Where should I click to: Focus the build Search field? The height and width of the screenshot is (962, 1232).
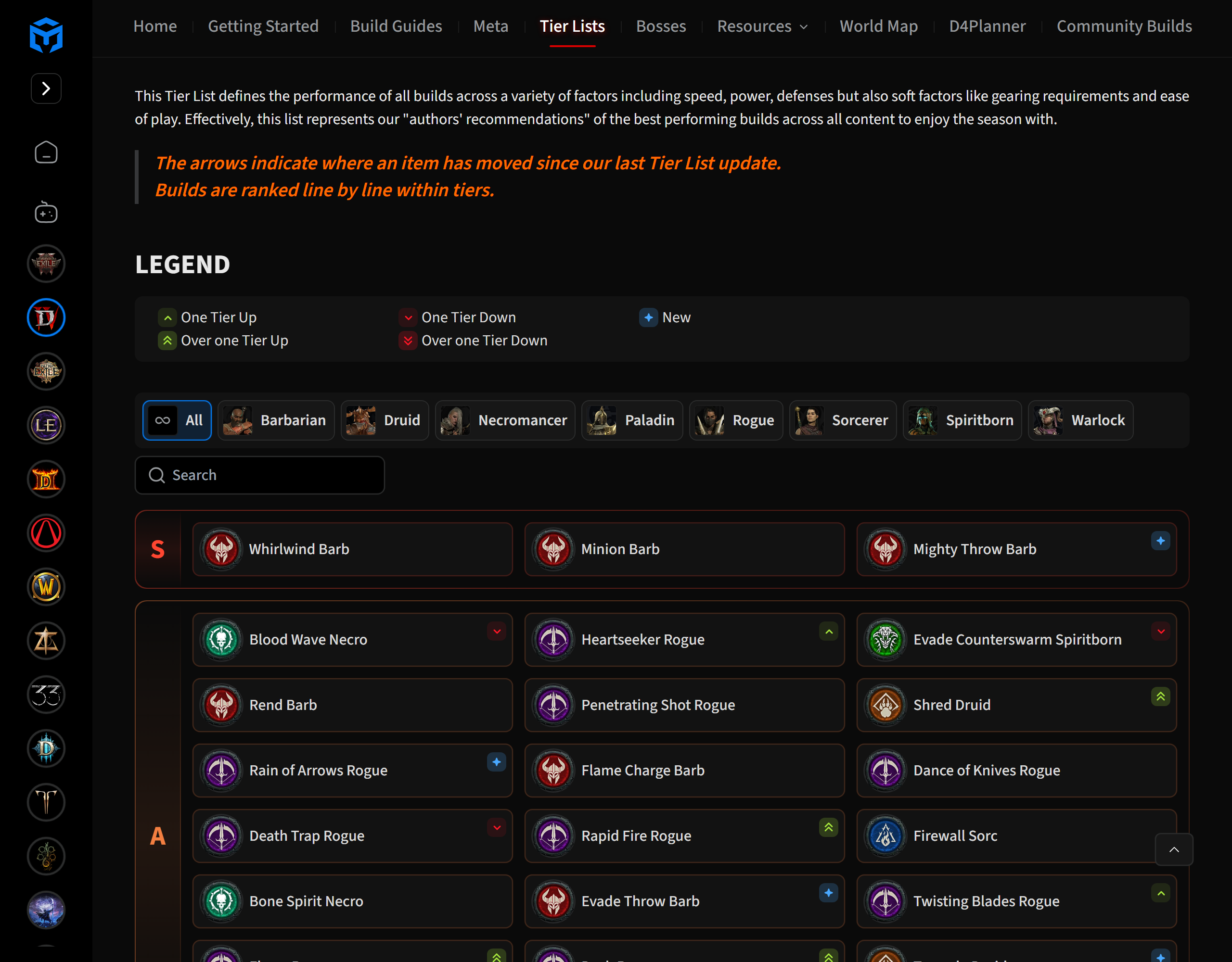tap(260, 475)
